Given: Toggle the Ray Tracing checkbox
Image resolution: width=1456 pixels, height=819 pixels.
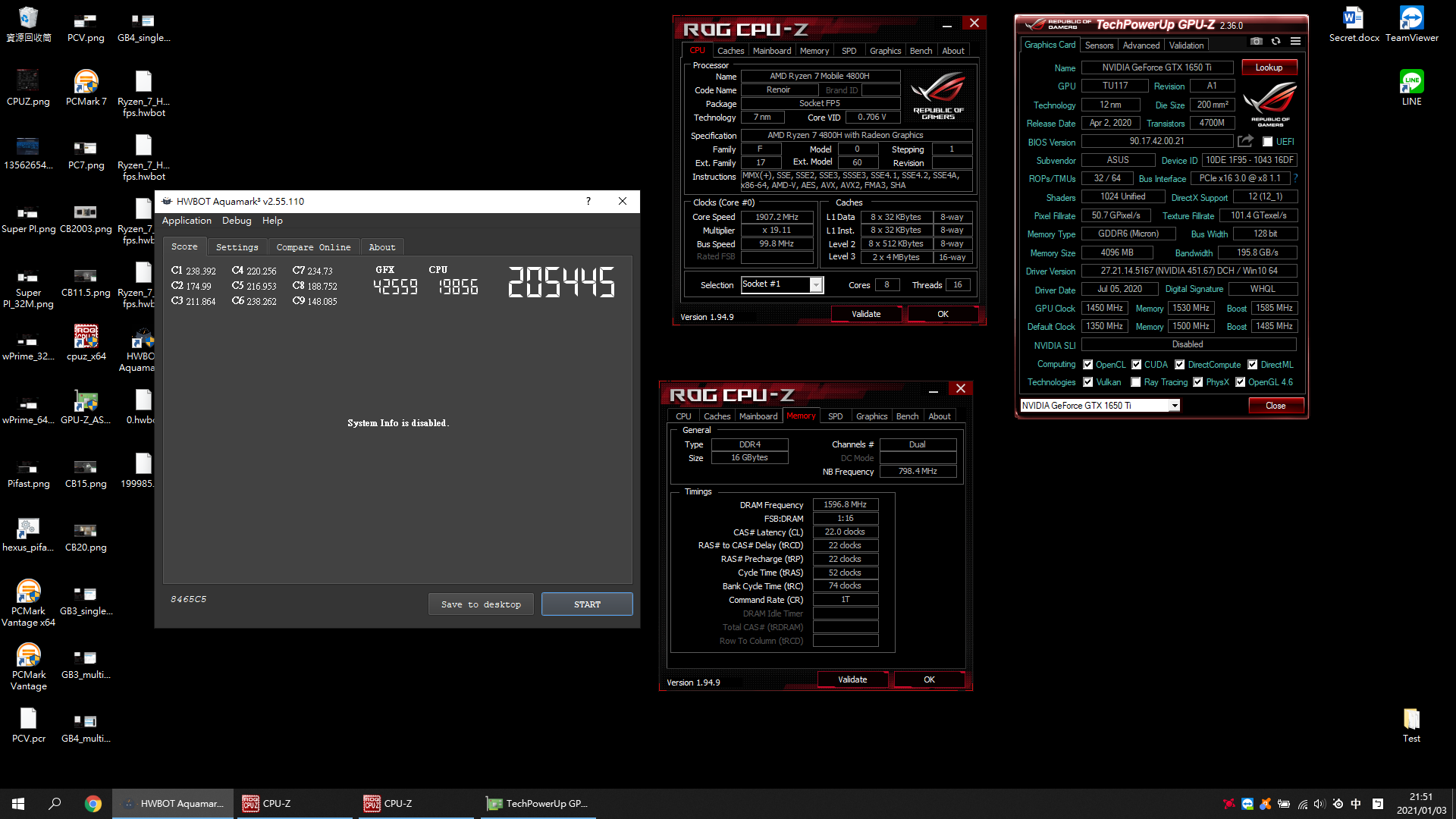Looking at the screenshot, I should [x=1135, y=382].
